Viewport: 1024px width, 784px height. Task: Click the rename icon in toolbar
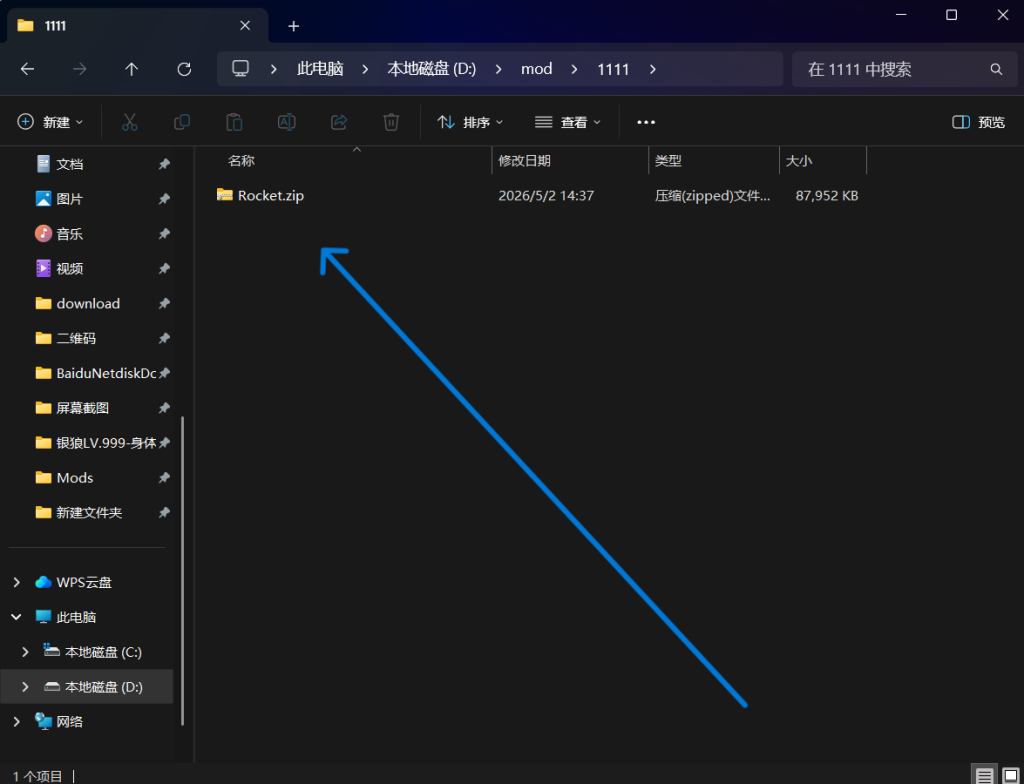287,122
